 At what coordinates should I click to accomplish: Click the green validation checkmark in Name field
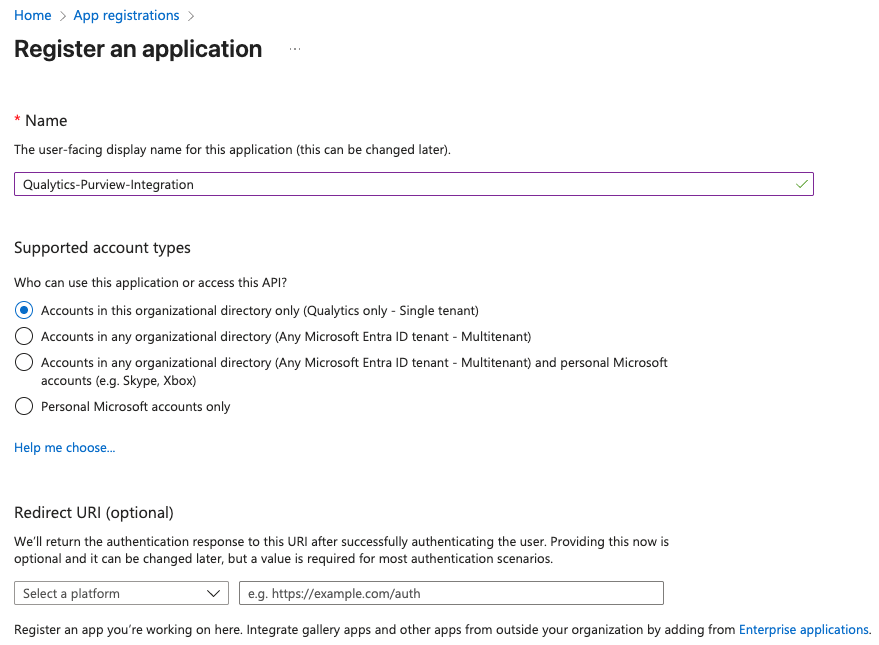(799, 184)
